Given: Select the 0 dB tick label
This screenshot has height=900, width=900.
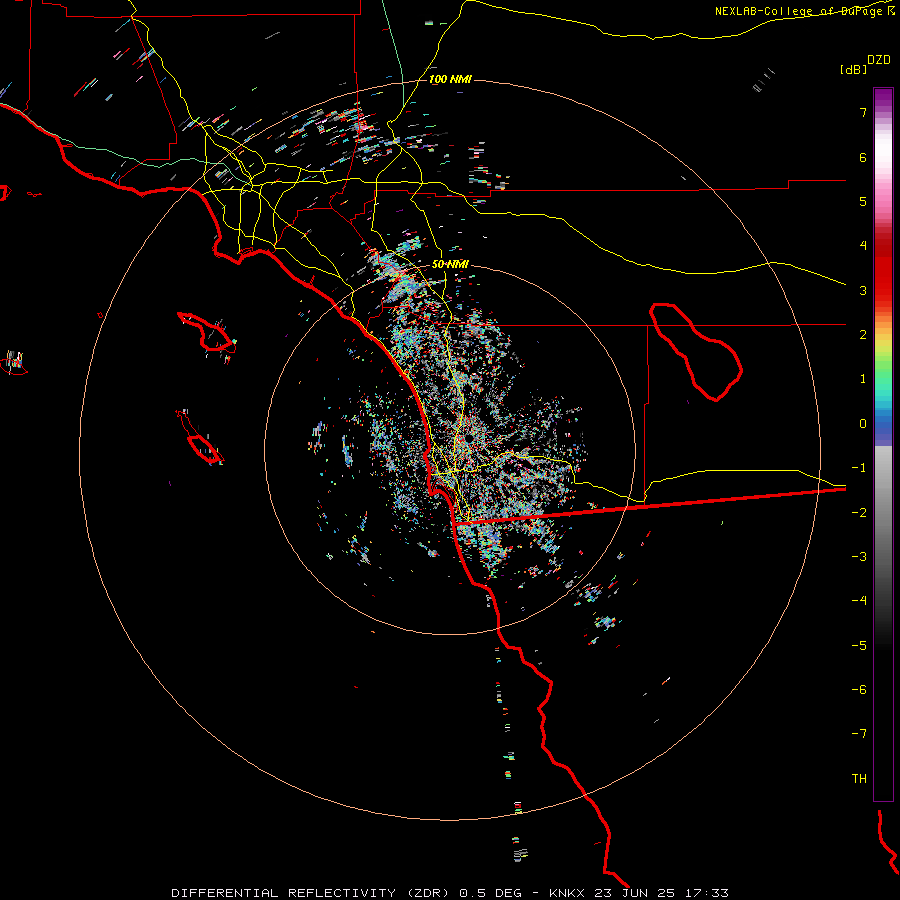Looking at the screenshot, I should [x=863, y=424].
